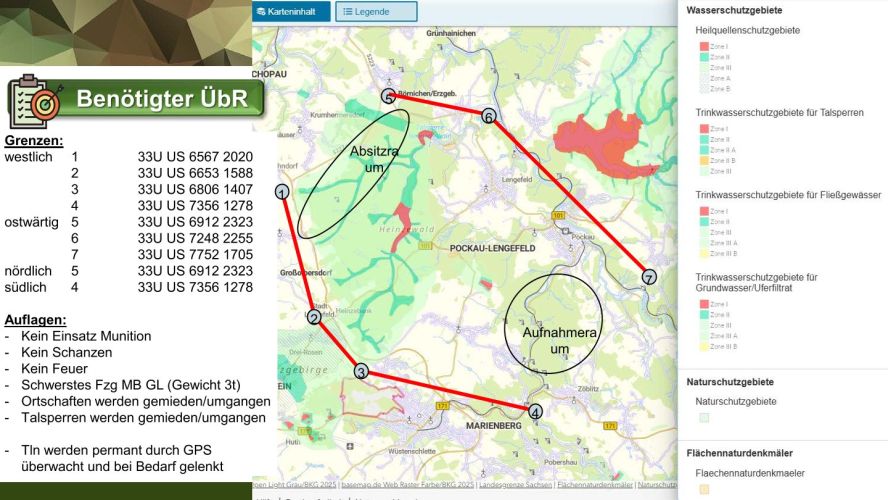Open the Landesgrenze Sachsen attribution link
888x500 pixels.
[514, 485]
